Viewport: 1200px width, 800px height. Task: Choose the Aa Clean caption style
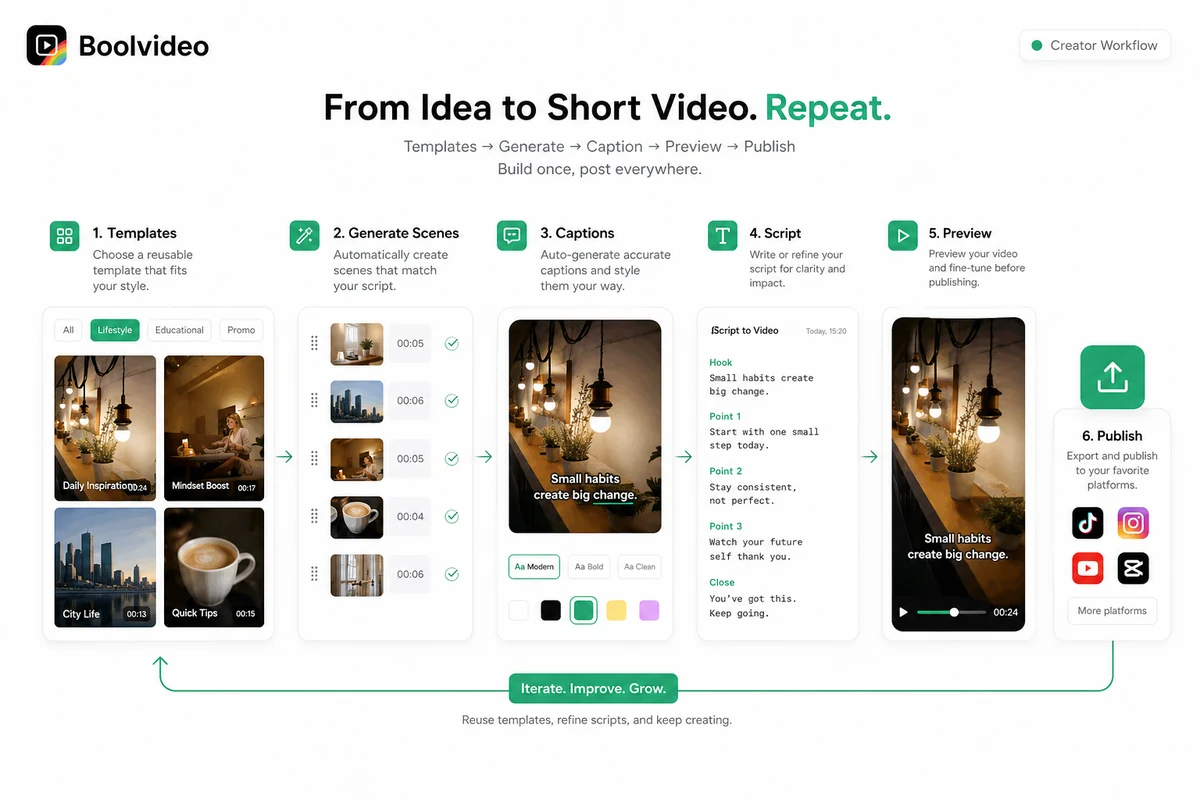[x=640, y=566]
